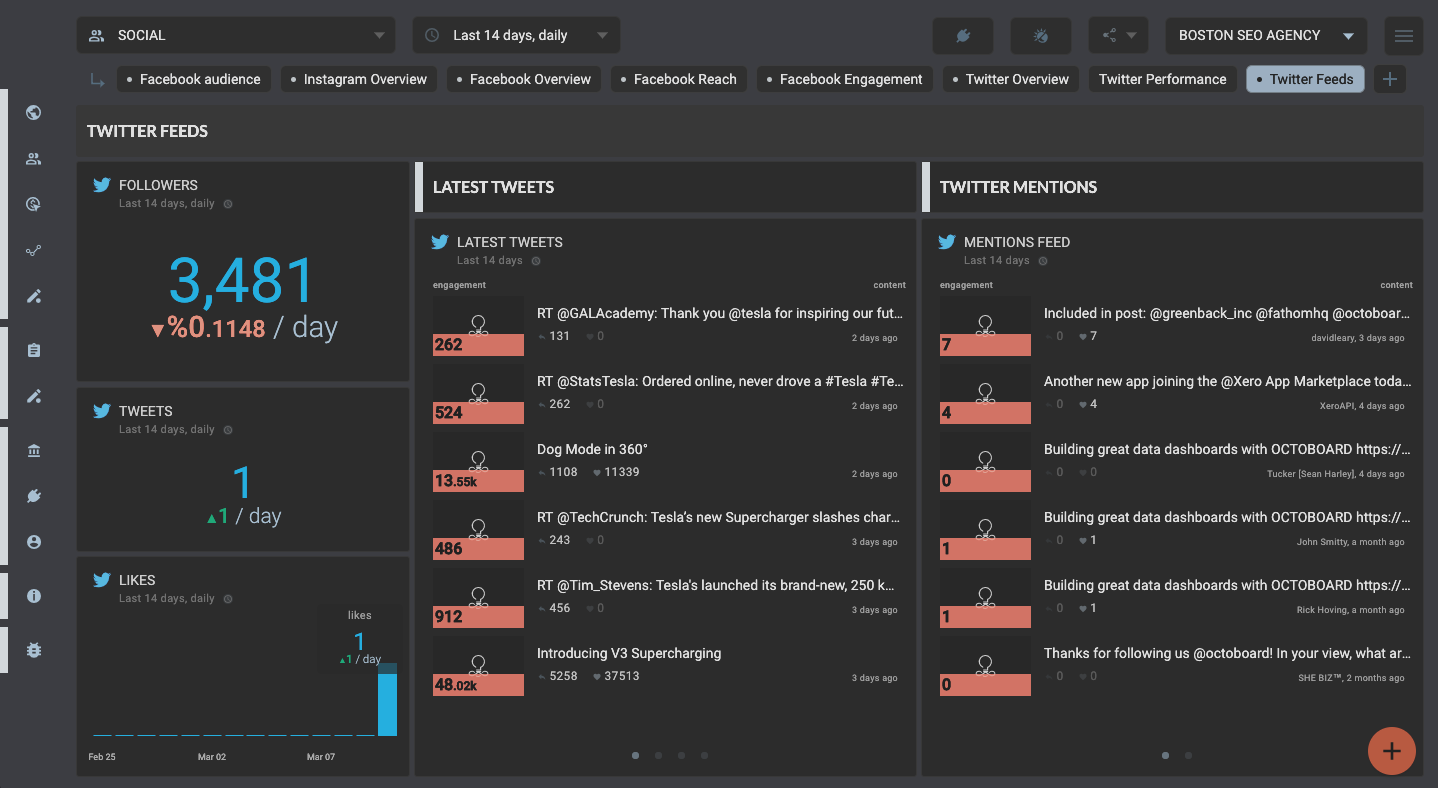Viewport: 1438px width, 788px height.
Task: Click the info dot in LATEST TWEETS subtitle
Action: pyautogui.click(x=535, y=261)
